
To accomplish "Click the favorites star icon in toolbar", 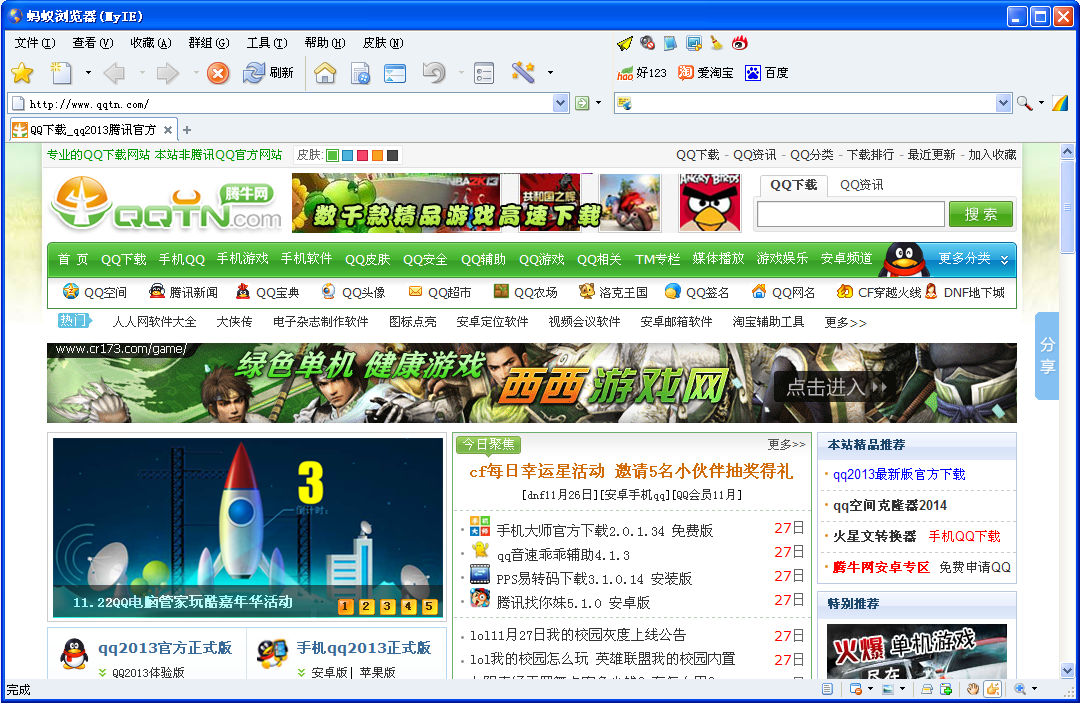I will click(x=22, y=72).
